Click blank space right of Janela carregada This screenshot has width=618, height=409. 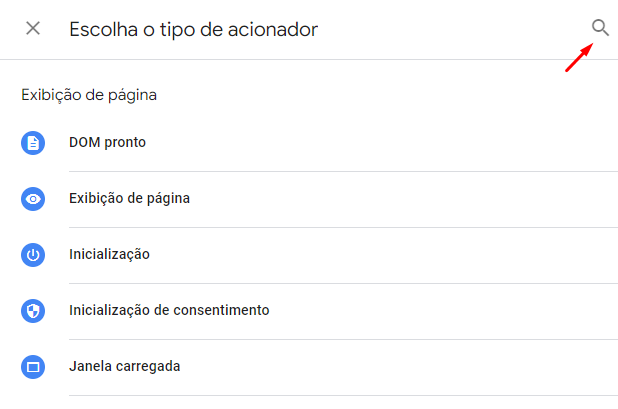click(399, 366)
